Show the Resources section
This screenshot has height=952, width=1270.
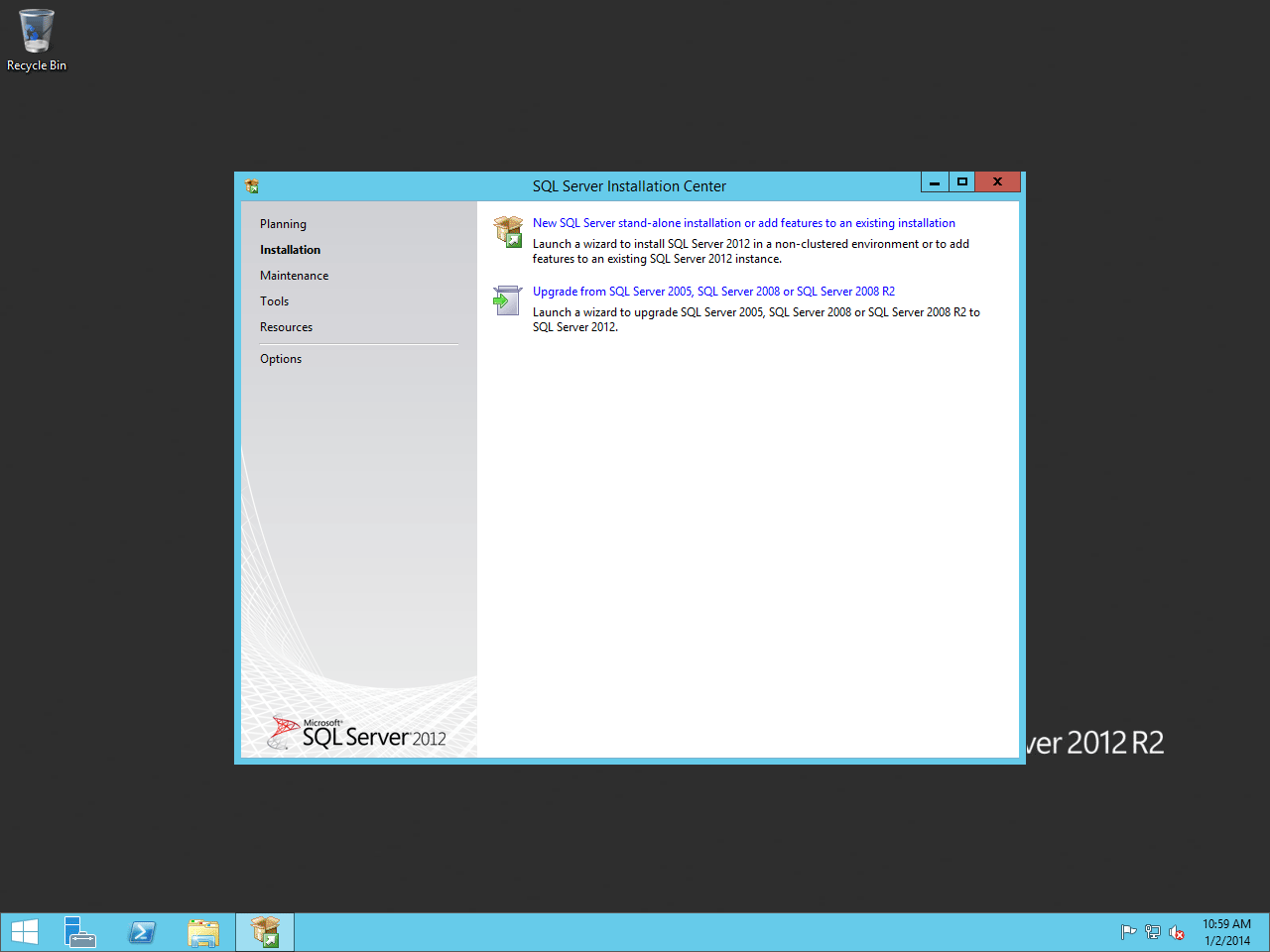pos(286,327)
